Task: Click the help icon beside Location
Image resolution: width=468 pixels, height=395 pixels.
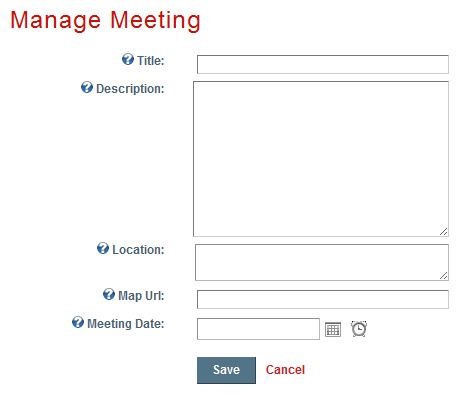Action: coord(103,248)
